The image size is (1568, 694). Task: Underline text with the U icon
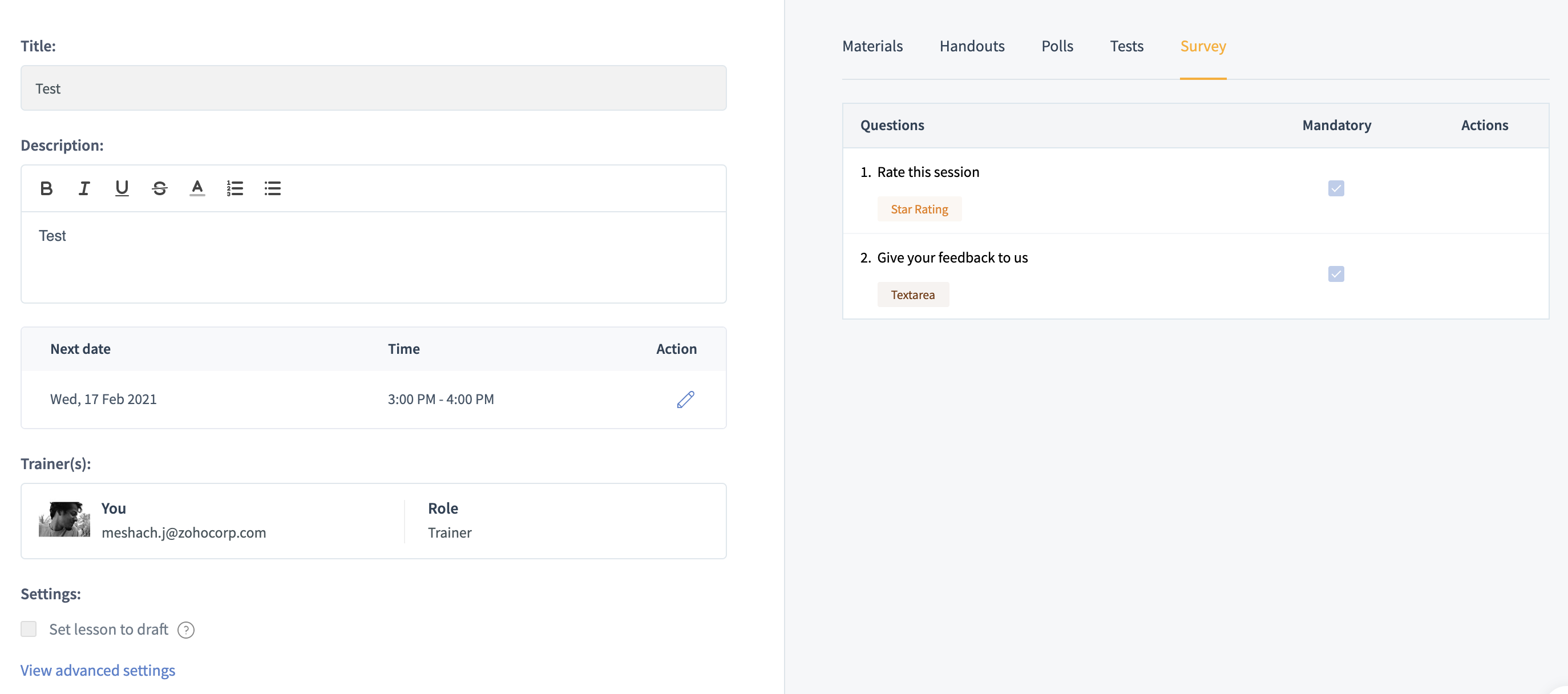(122, 188)
